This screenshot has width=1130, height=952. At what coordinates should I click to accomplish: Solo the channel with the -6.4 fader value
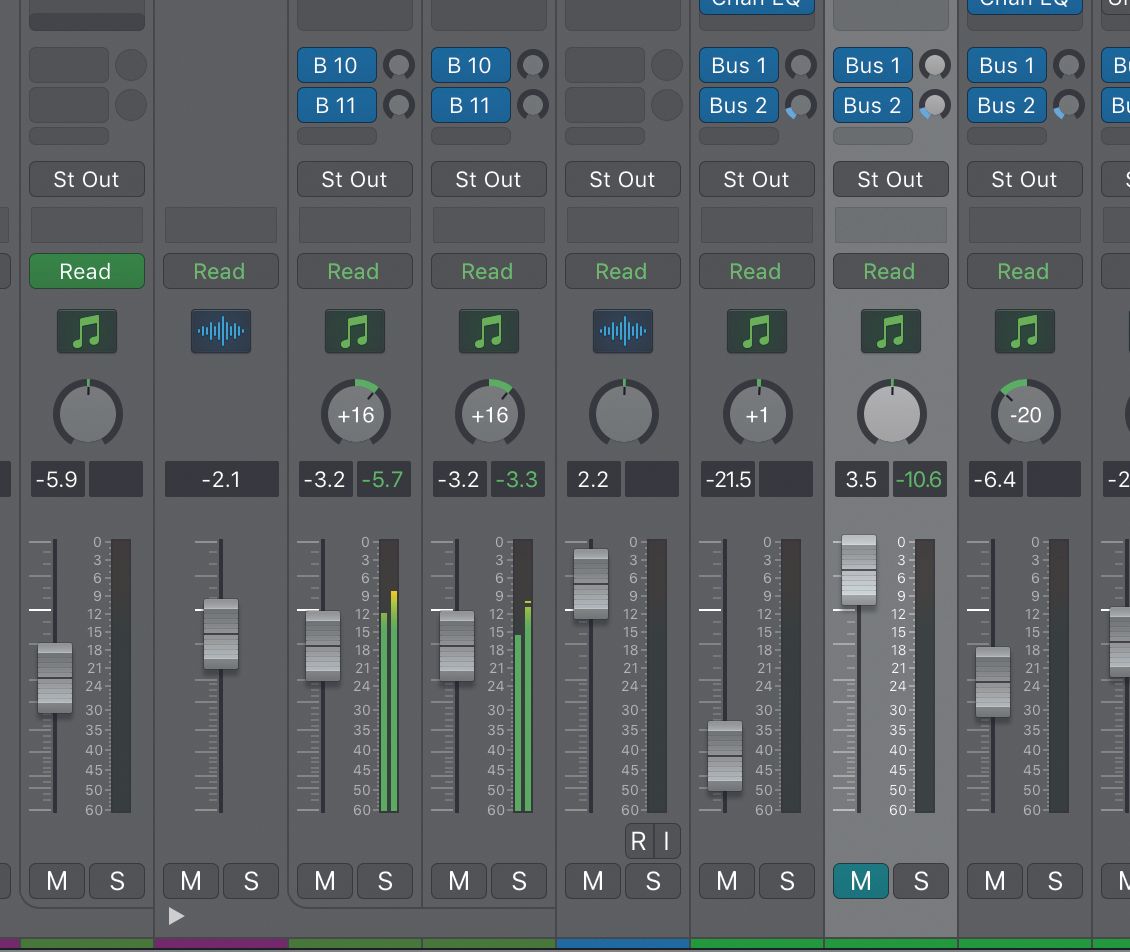pyautogui.click(x=1054, y=881)
